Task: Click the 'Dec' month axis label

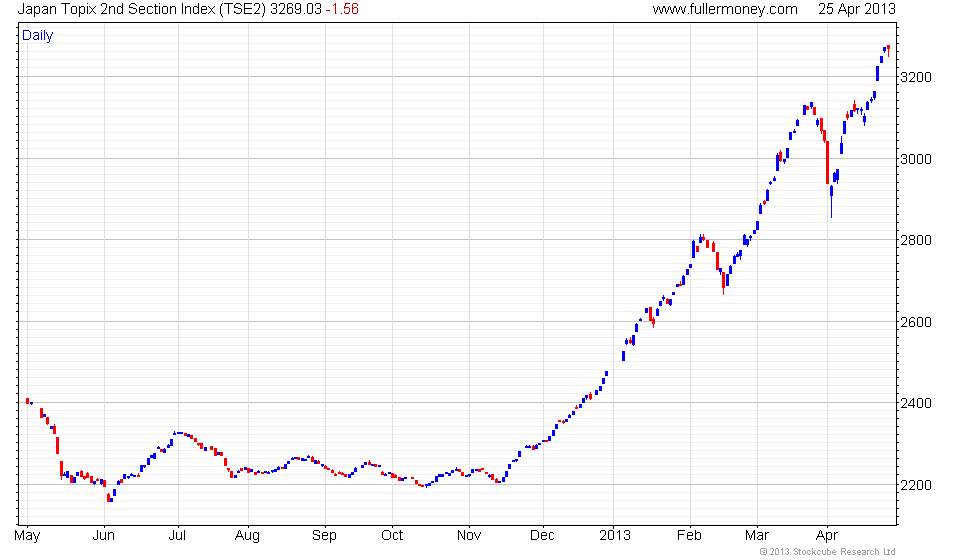Action: [x=542, y=535]
